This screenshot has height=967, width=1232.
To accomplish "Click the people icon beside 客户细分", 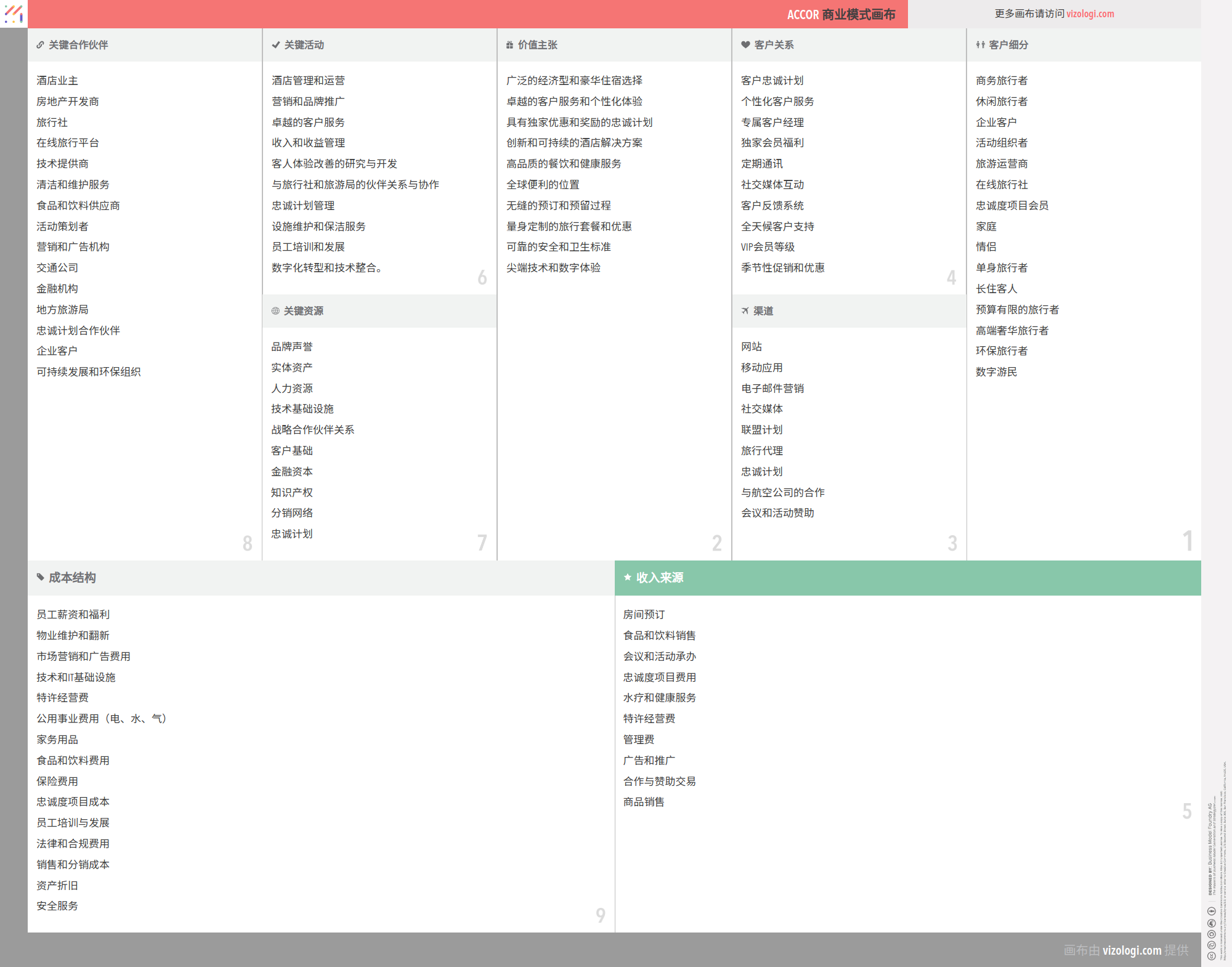I will 980,45.
